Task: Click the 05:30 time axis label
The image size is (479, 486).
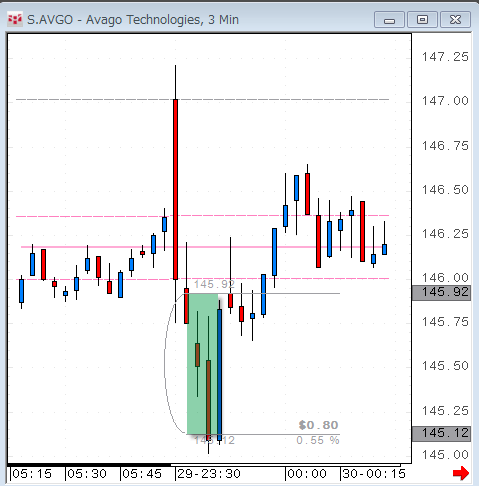Action: pos(87,474)
